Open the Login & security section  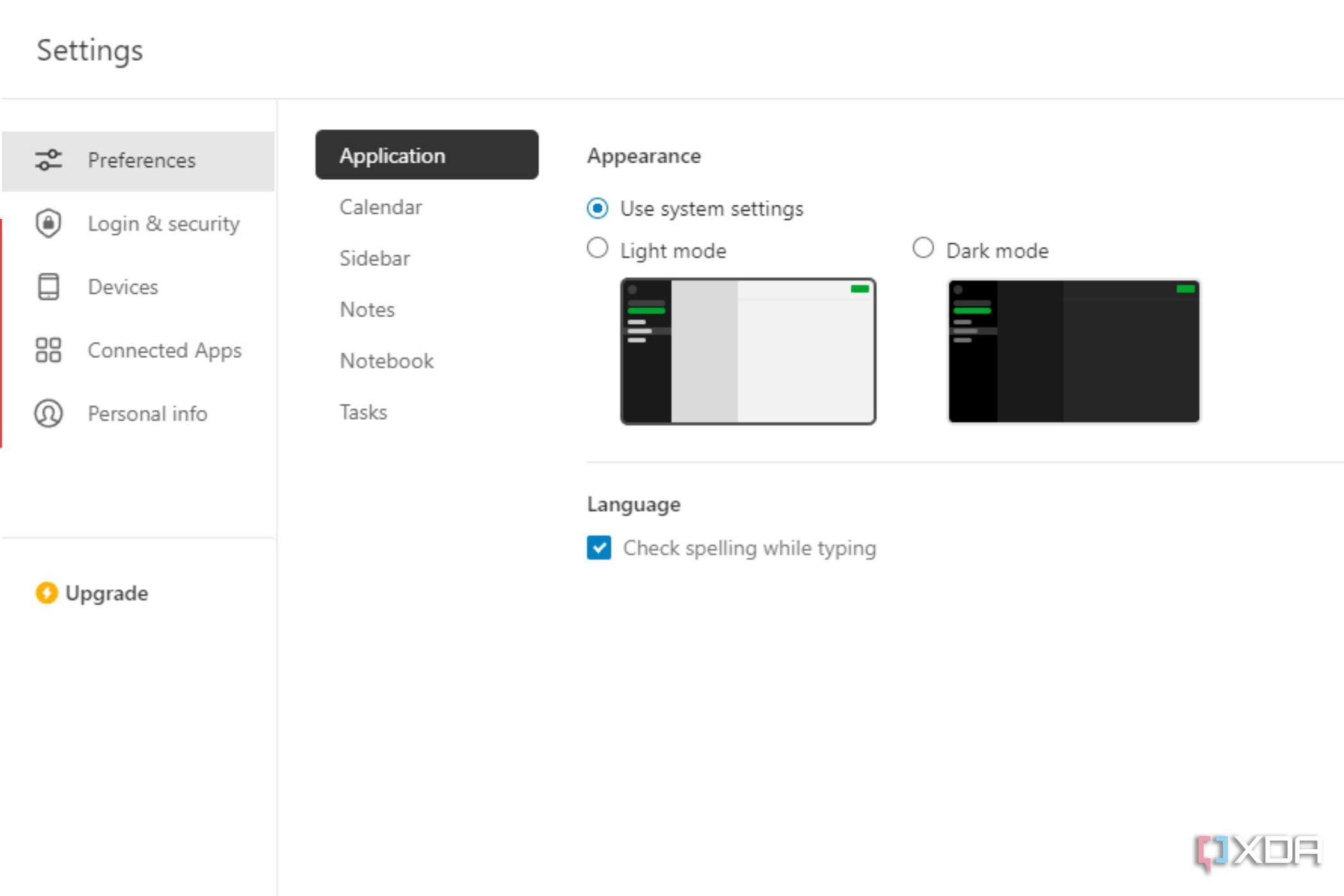pyautogui.click(x=164, y=223)
